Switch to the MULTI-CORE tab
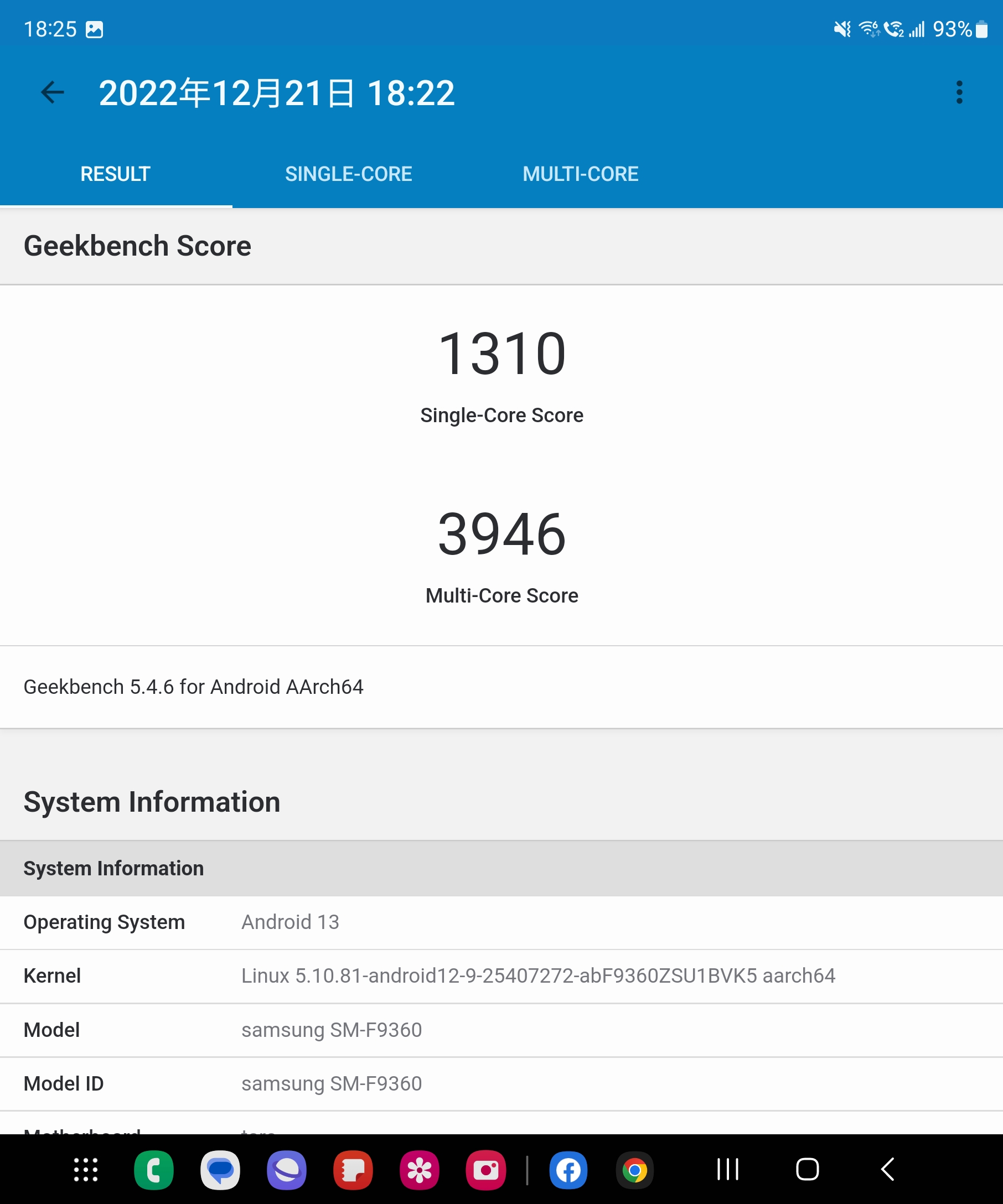Image resolution: width=1003 pixels, height=1204 pixels. tap(580, 174)
